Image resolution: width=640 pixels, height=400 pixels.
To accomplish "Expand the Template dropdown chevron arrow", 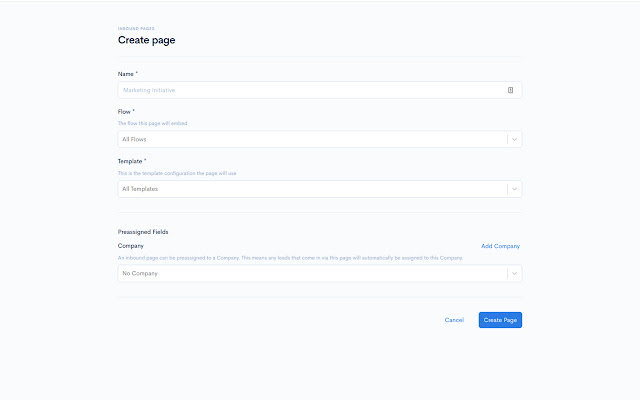I will 514,189.
